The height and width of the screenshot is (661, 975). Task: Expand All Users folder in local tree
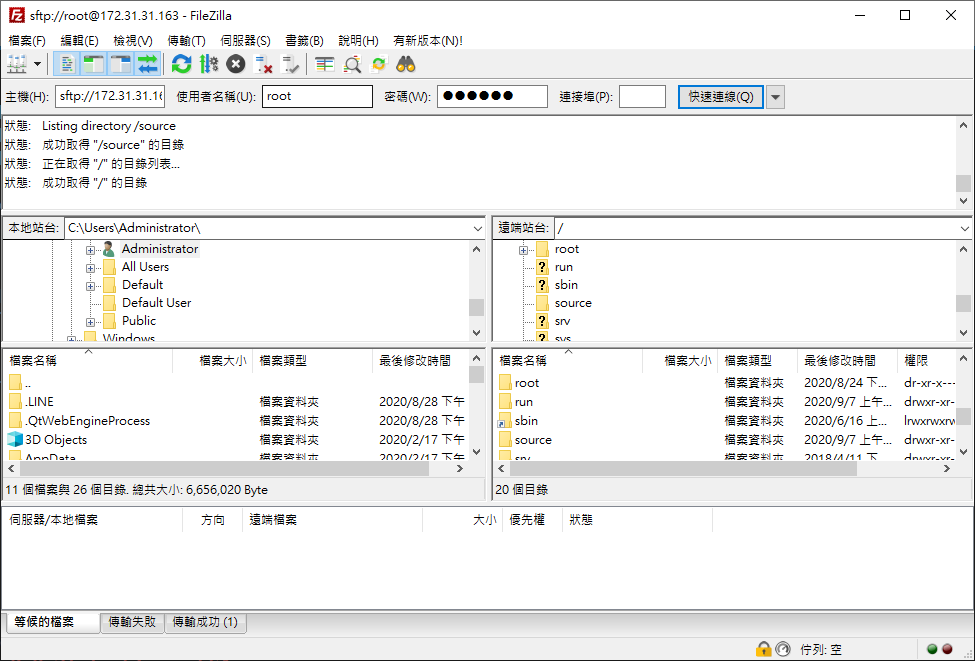(90, 268)
